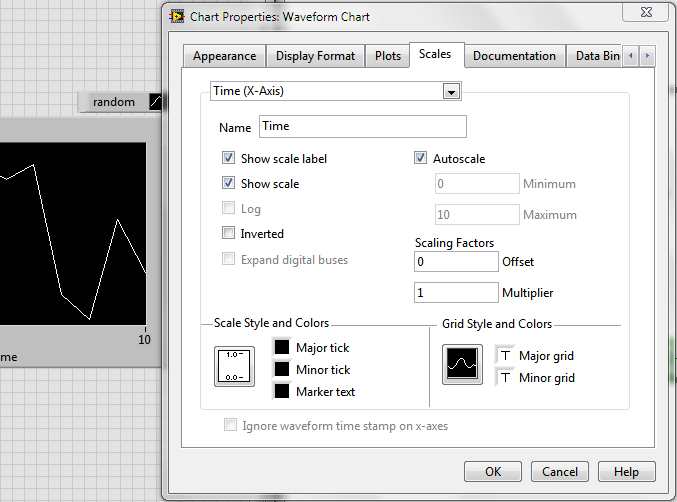
Task: Pick the Marker text color swatch
Action: 282,391
